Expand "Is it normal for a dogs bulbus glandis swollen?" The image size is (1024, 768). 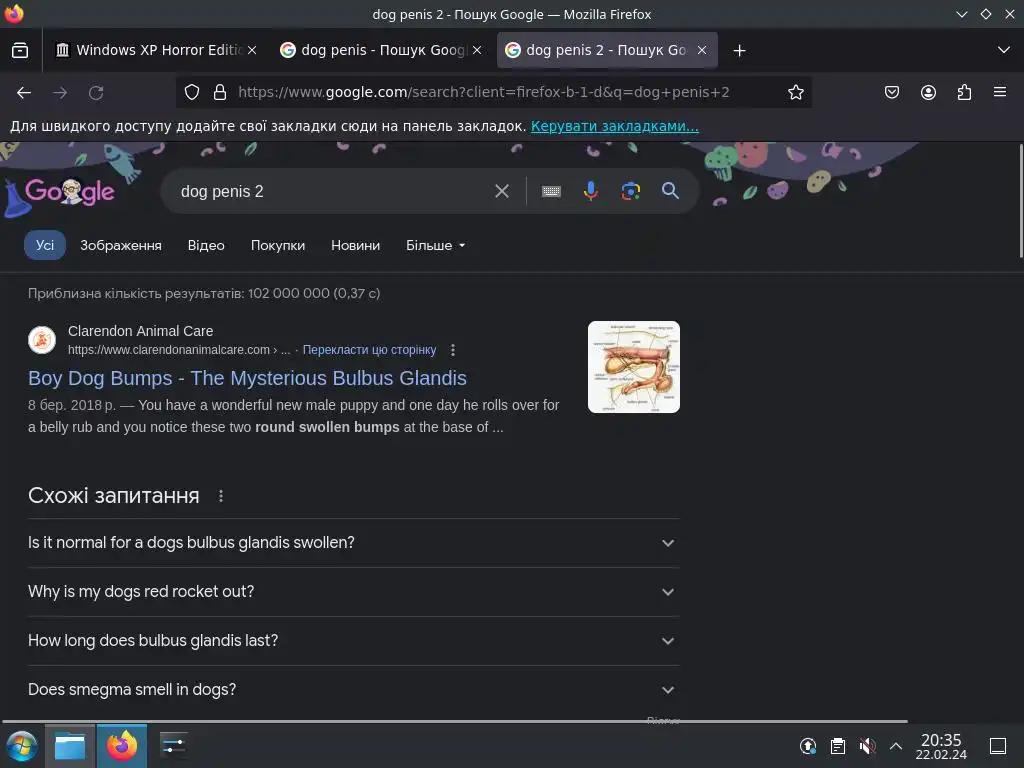[x=353, y=543]
